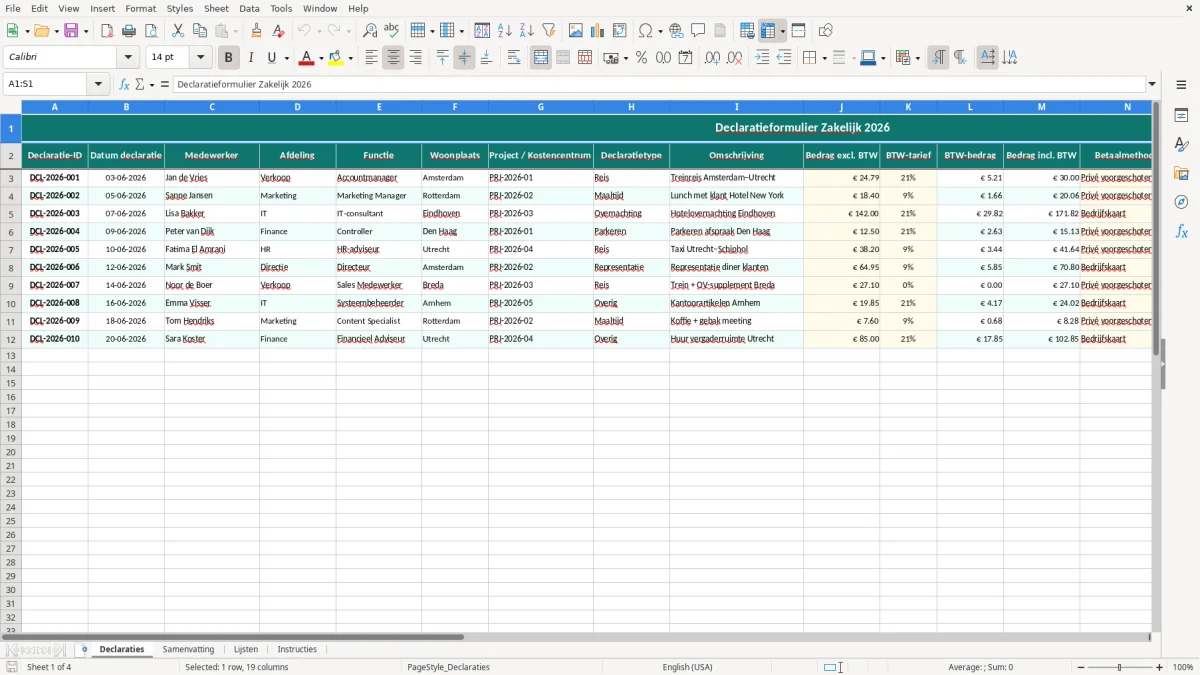Toggle Align Left
The width and height of the screenshot is (1200, 675).
372,58
